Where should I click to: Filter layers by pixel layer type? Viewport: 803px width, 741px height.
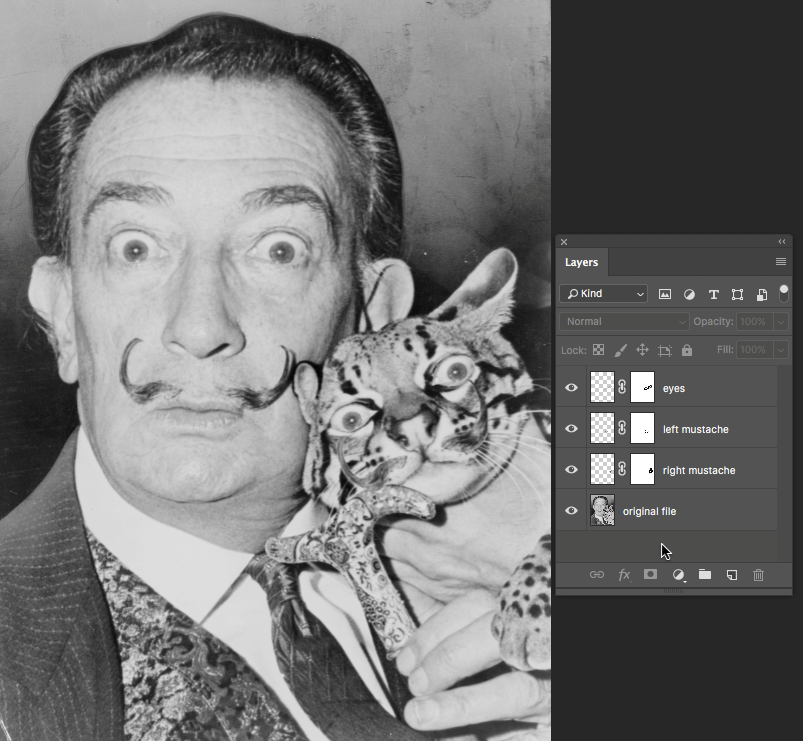pyautogui.click(x=665, y=295)
